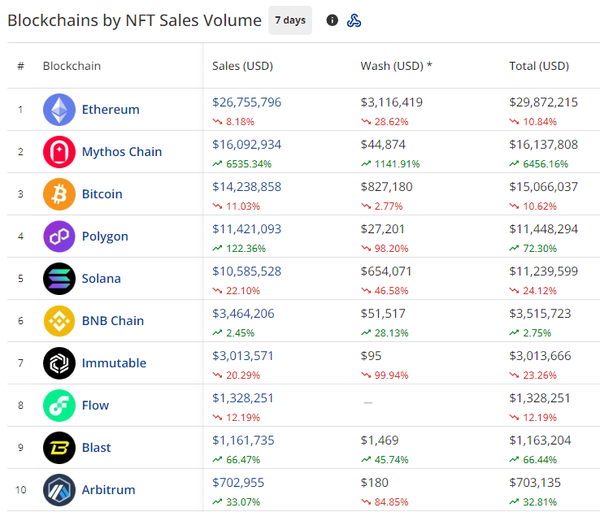600x512 pixels.
Task: Open the info icon next to 7 days
Action: (x=332, y=21)
